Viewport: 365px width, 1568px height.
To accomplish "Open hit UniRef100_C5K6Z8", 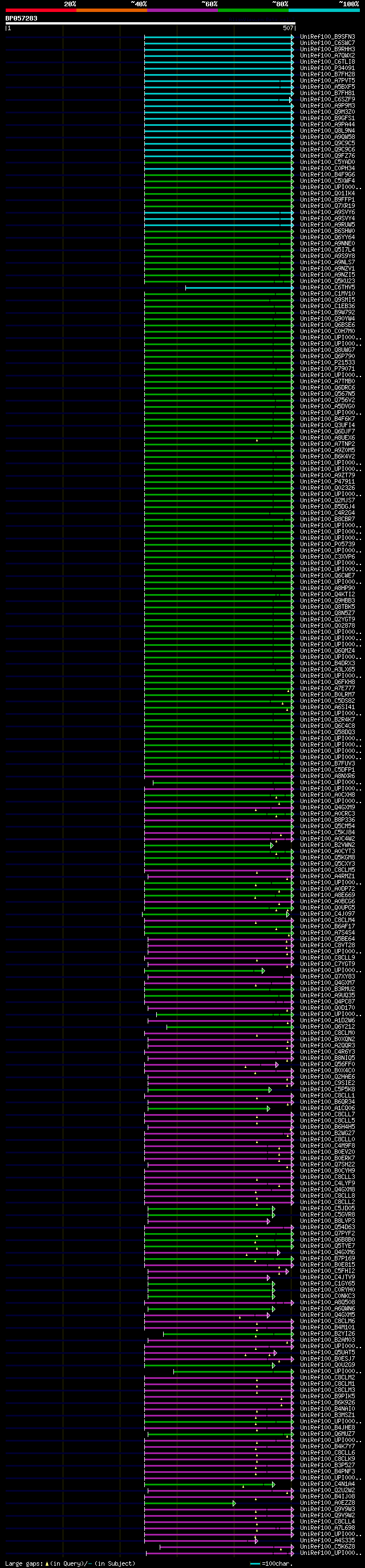I will pos(327,1547).
